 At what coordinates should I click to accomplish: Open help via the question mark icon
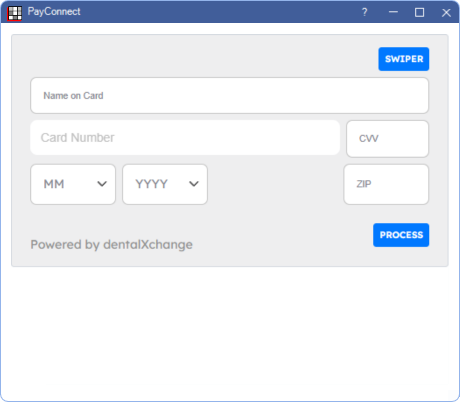pos(365,12)
